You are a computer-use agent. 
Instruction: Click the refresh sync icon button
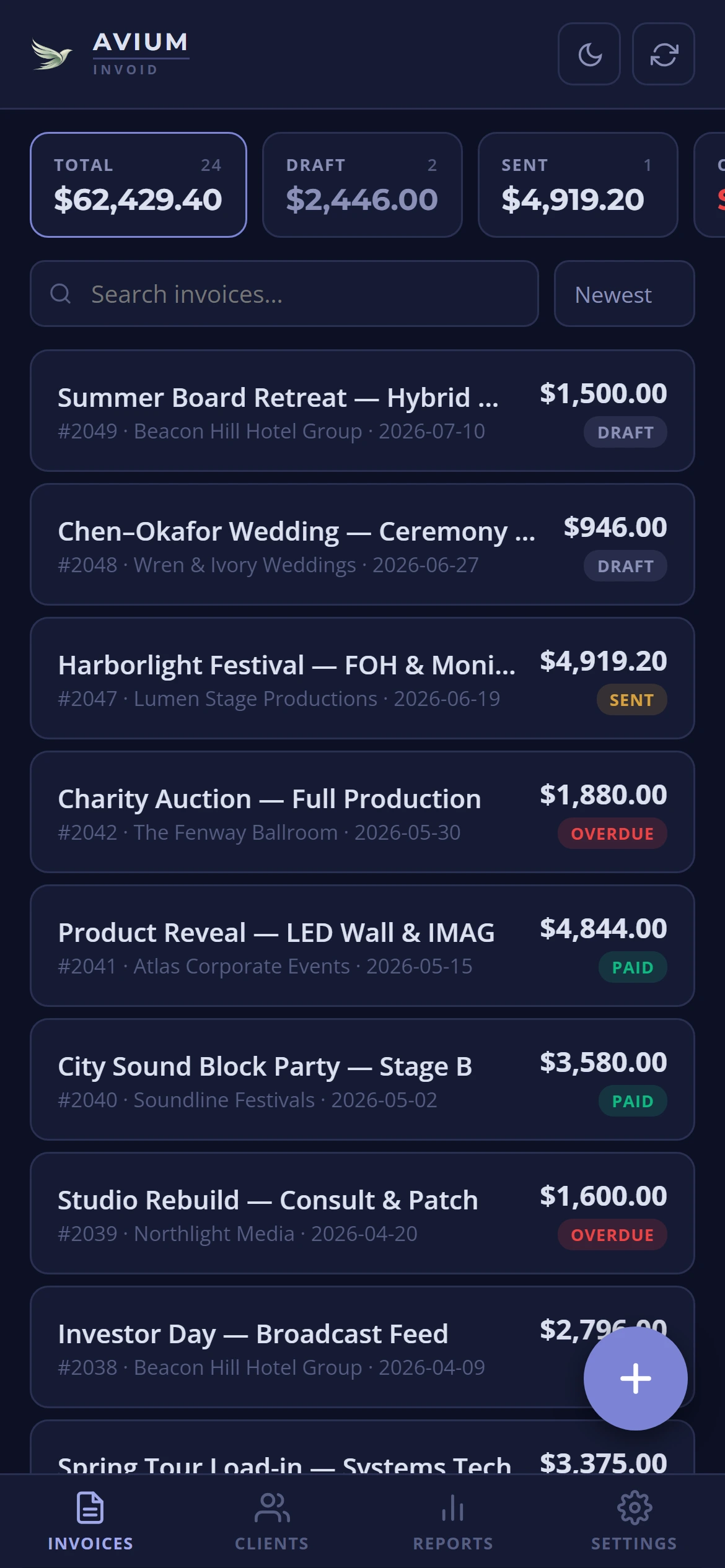[664, 54]
